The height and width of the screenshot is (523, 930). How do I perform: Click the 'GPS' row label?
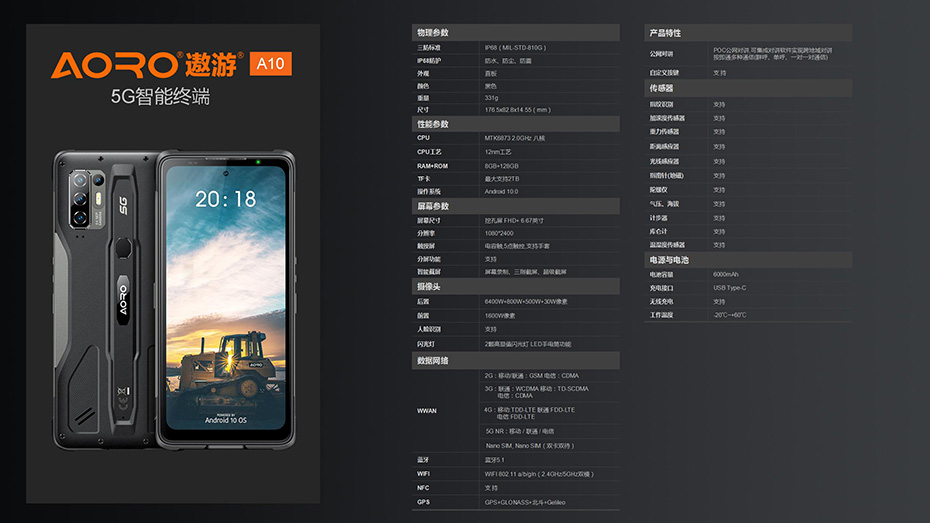[x=423, y=502]
